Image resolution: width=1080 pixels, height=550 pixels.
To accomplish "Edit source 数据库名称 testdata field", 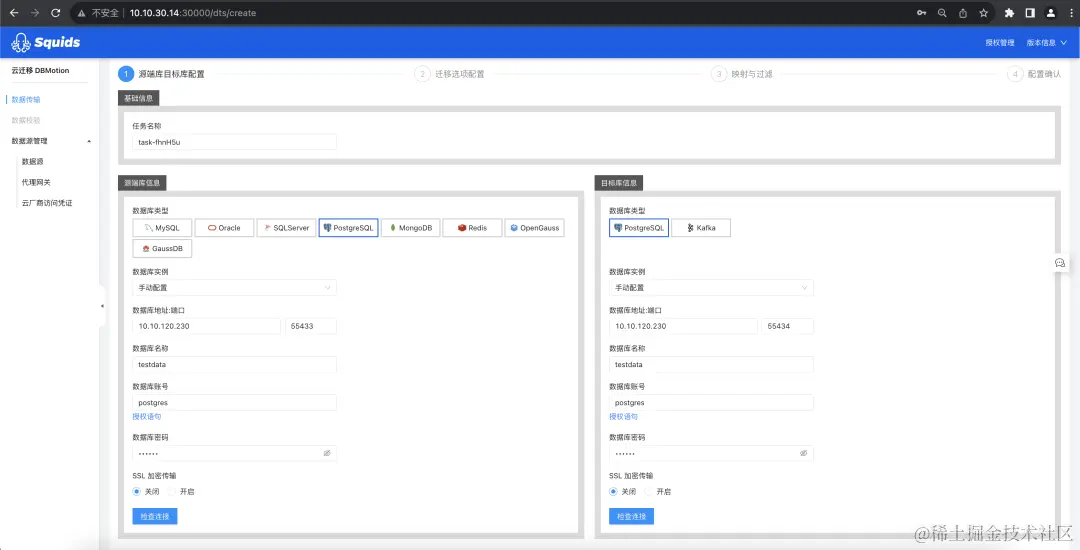I will (234, 365).
